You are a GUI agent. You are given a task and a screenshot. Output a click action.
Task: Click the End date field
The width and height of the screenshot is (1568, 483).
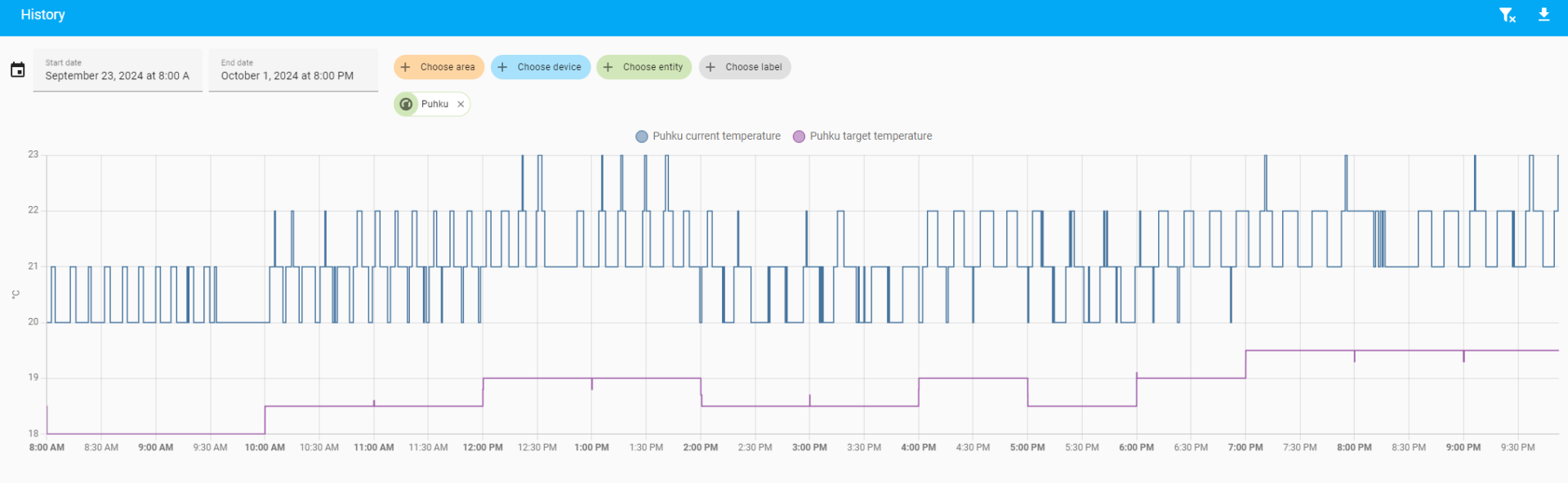coord(292,70)
